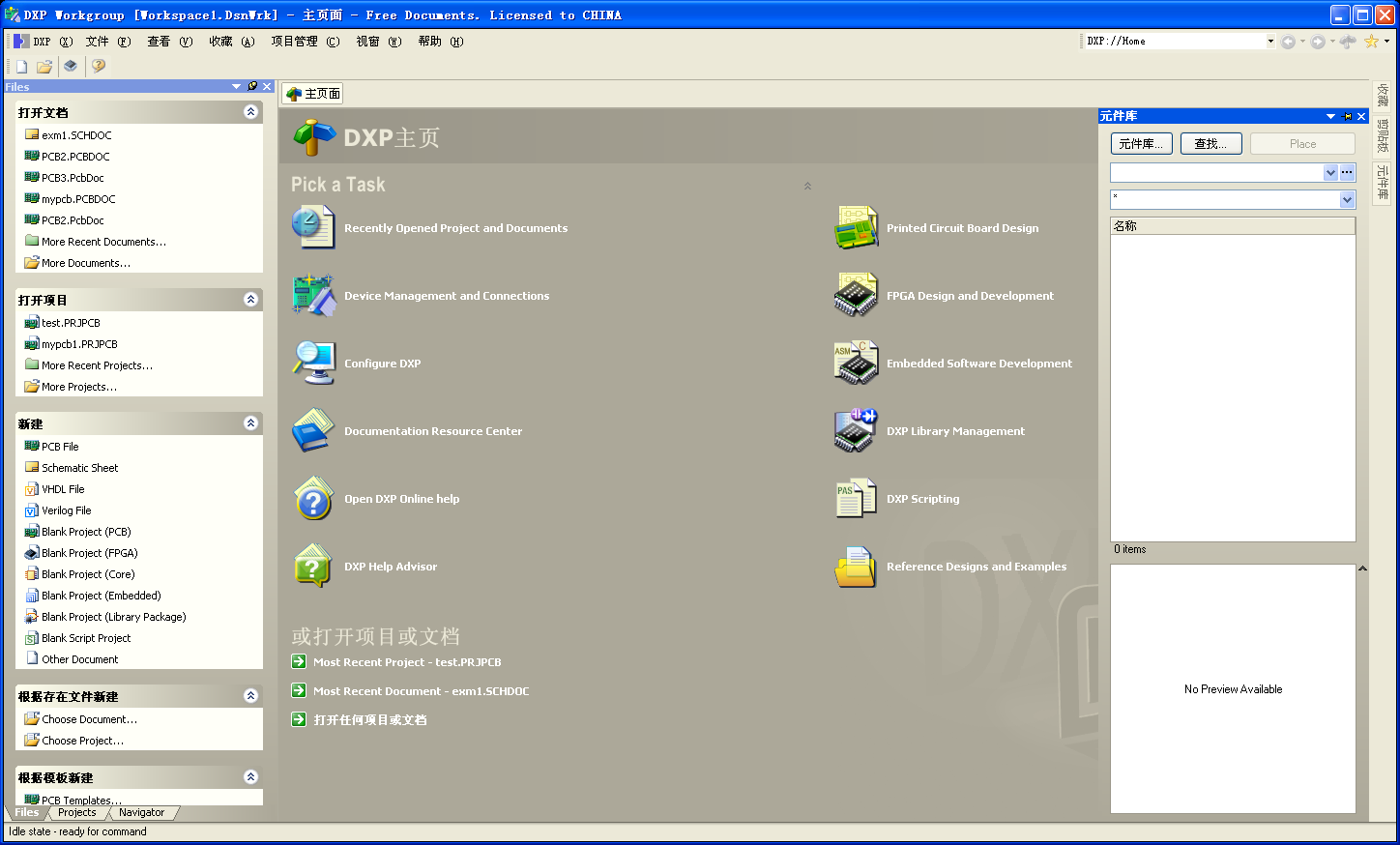This screenshot has width=1400, height=845.
Task: Create new Schematic Sheet
Action: pos(79,468)
